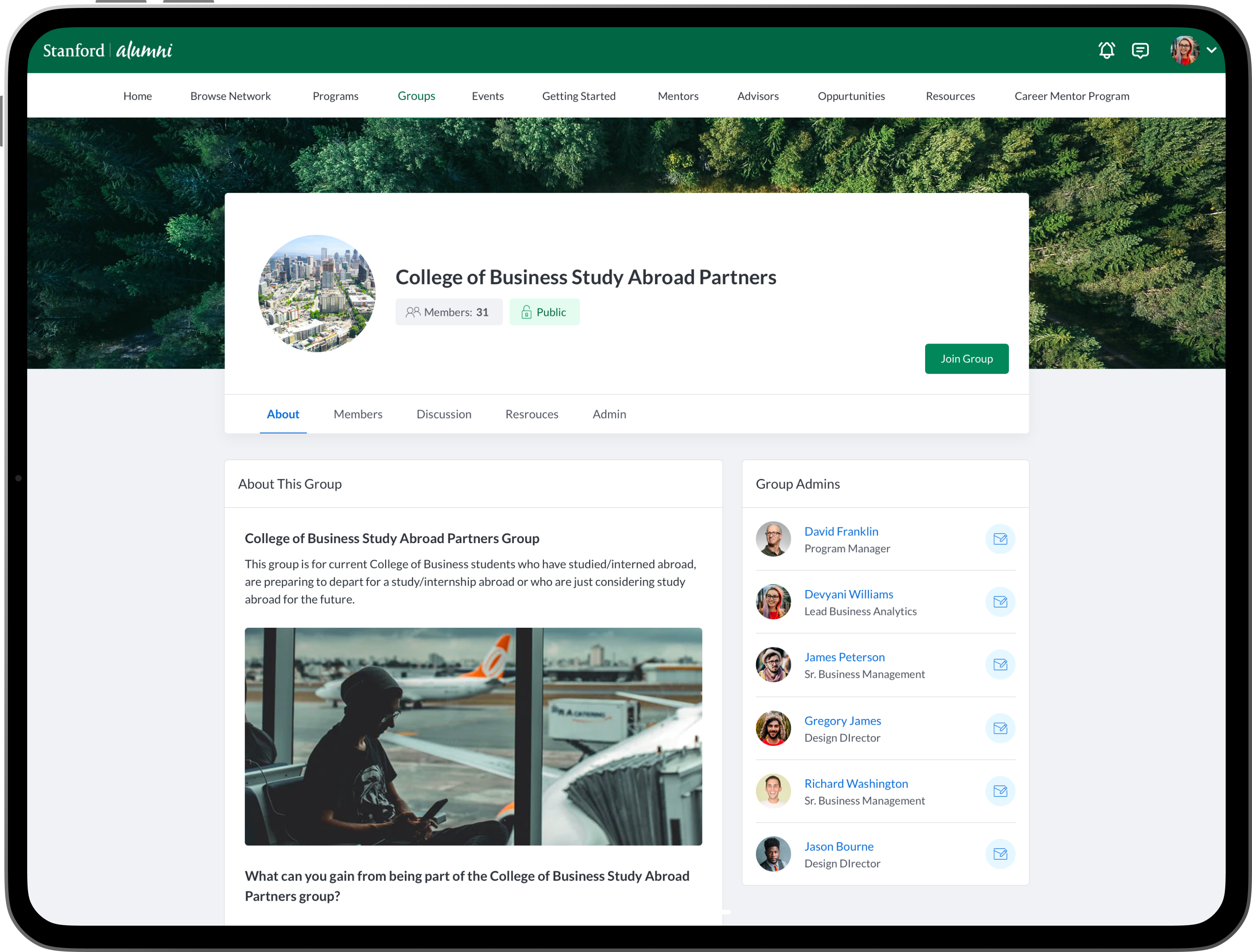
Task: Open the Discussion tab
Action: [444, 414]
